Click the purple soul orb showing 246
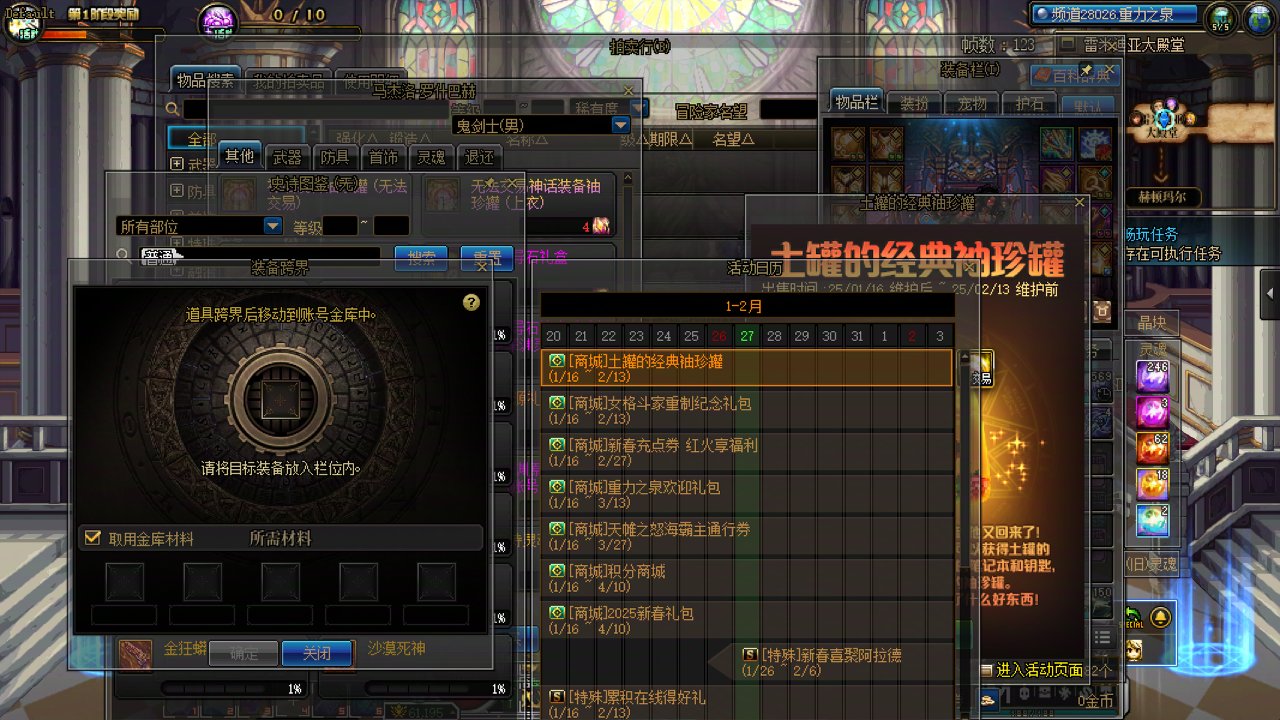Image resolution: width=1280 pixels, height=720 pixels. click(x=1152, y=376)
